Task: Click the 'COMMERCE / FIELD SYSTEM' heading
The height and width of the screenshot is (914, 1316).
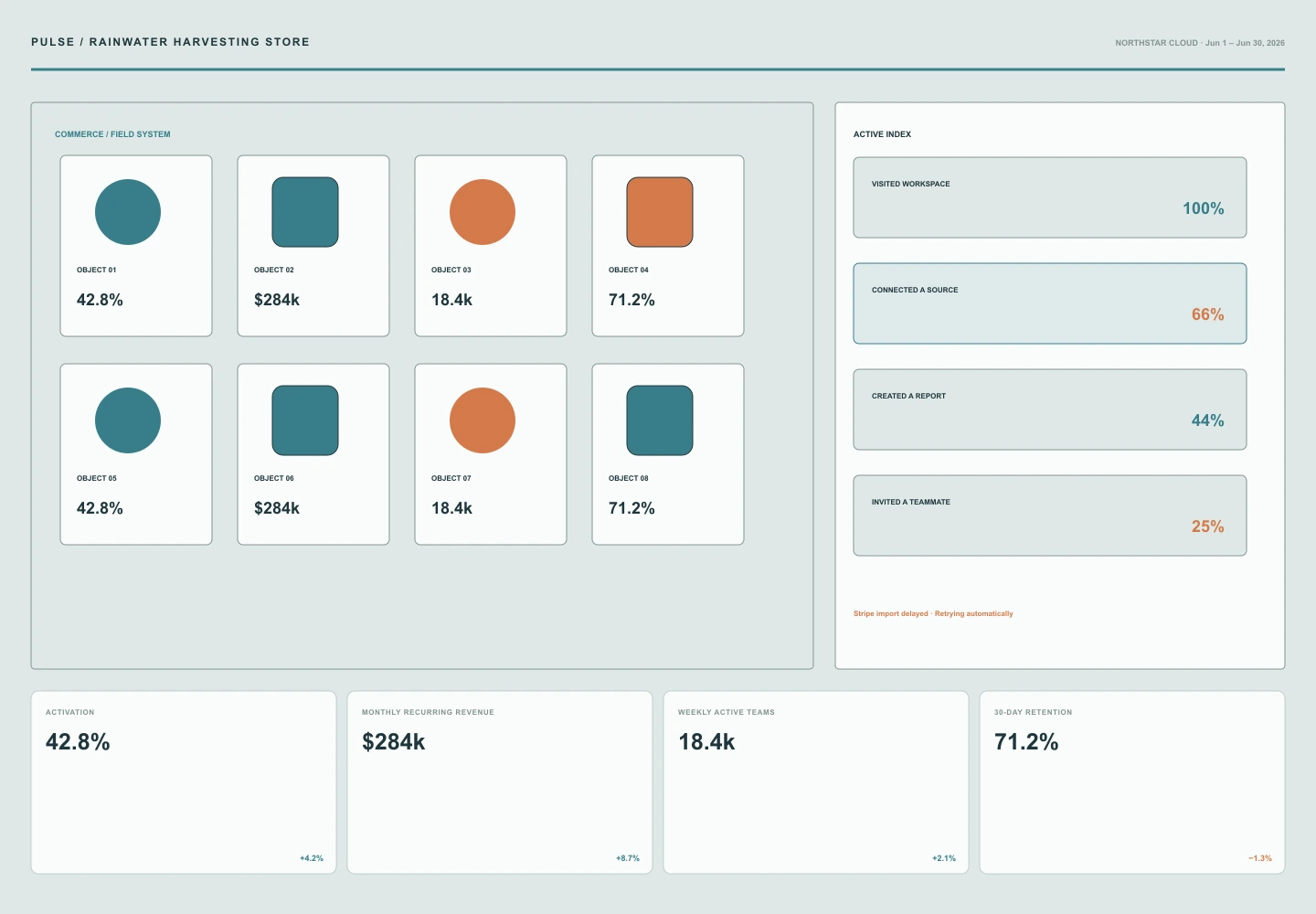Action: click(112, 134)
